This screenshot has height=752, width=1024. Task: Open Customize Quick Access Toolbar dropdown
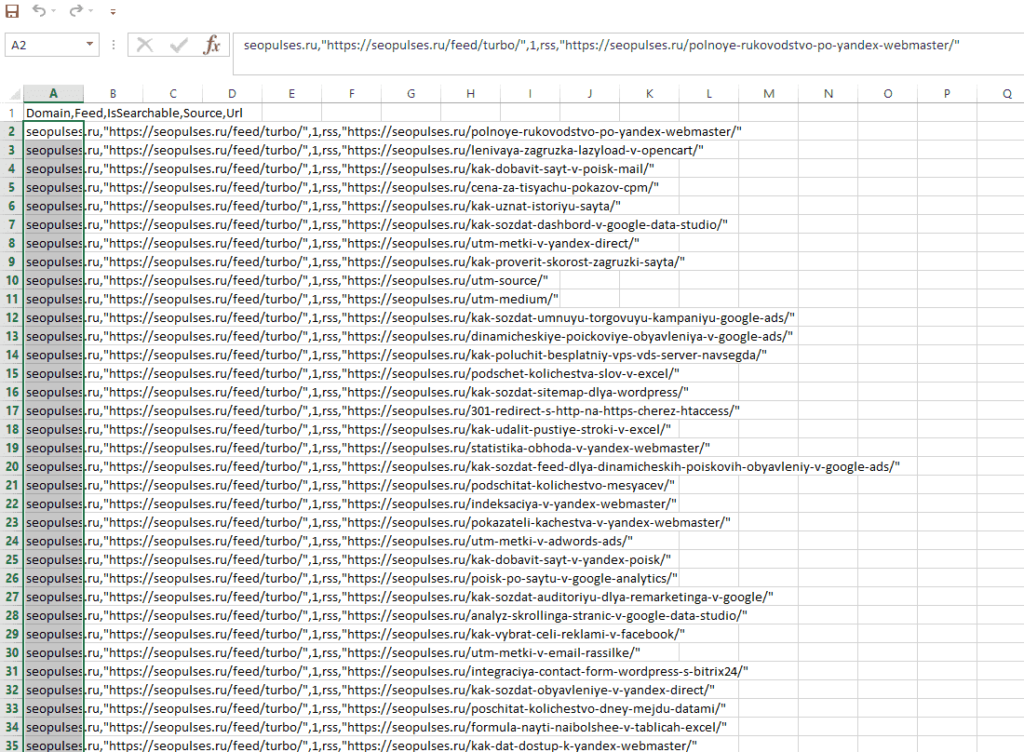pyautogui.click(x=113, y=11)
